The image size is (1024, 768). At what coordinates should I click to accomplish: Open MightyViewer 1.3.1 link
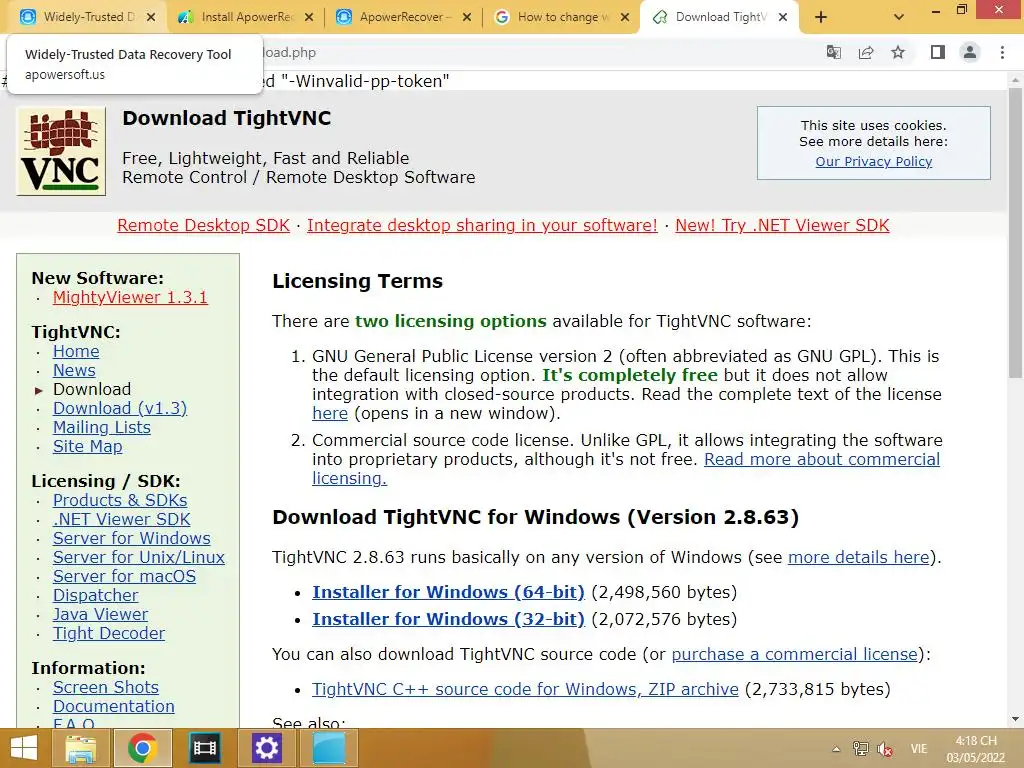point(130,297)
